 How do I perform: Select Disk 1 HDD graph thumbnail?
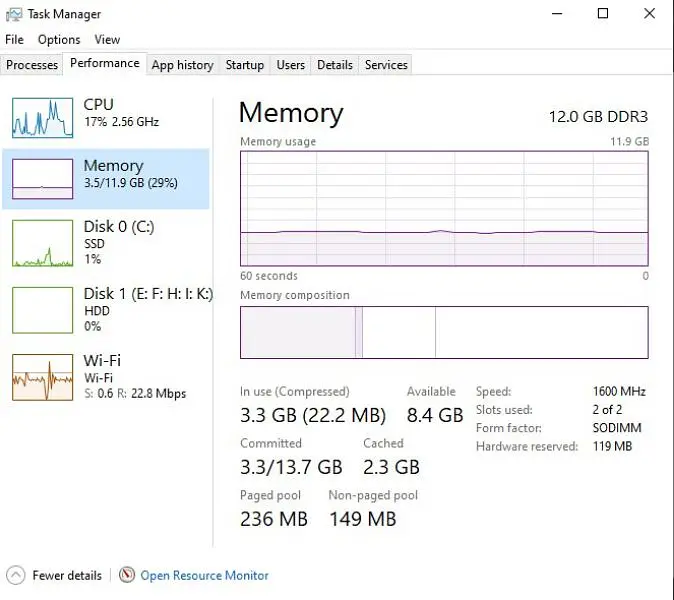[x=42, y=309]
